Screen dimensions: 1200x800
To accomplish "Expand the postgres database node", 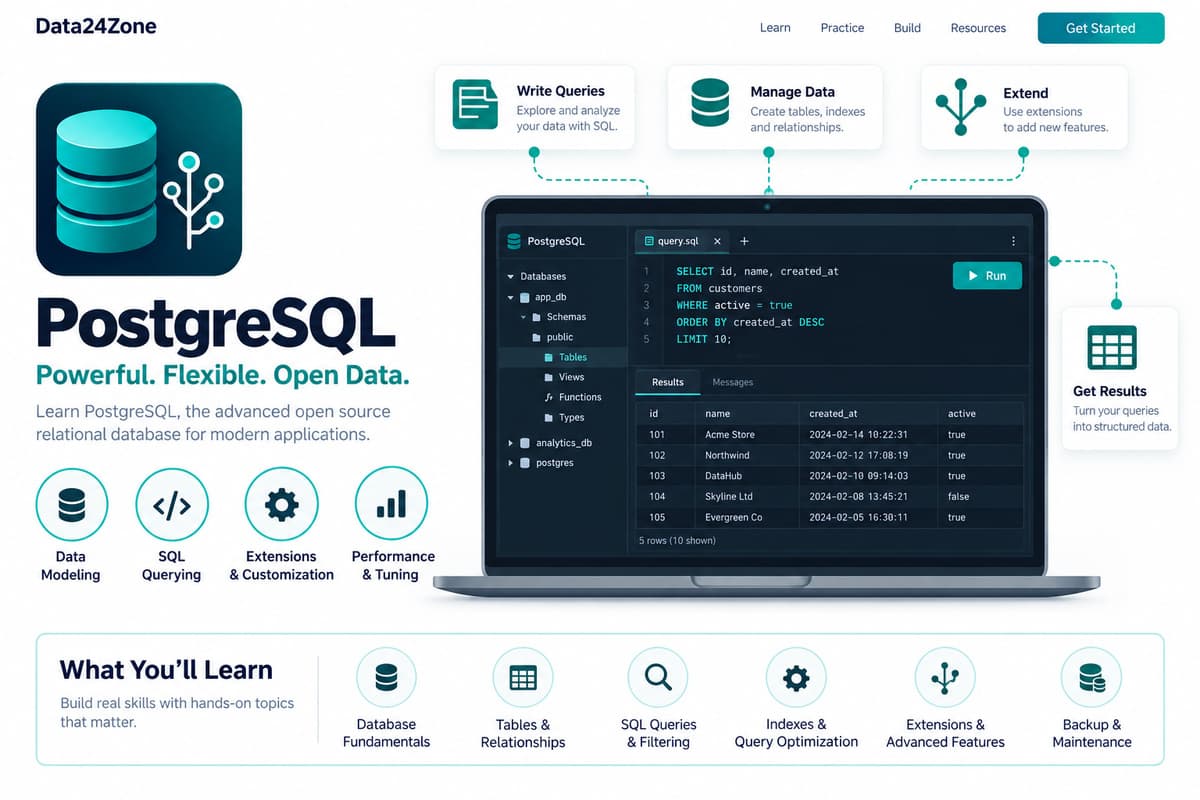I will 510,463.
